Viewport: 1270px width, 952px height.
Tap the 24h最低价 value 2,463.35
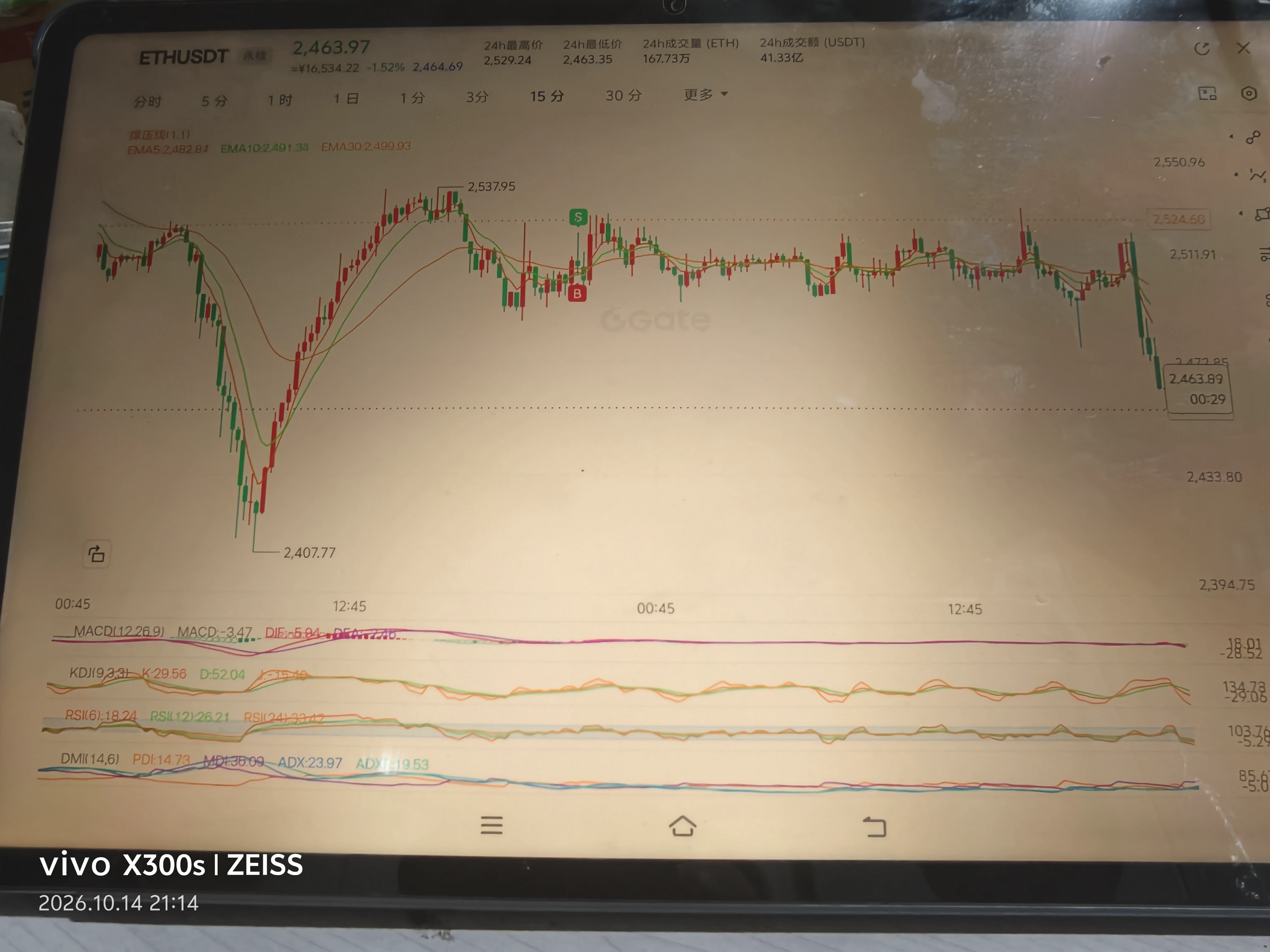tap(587, 60)
